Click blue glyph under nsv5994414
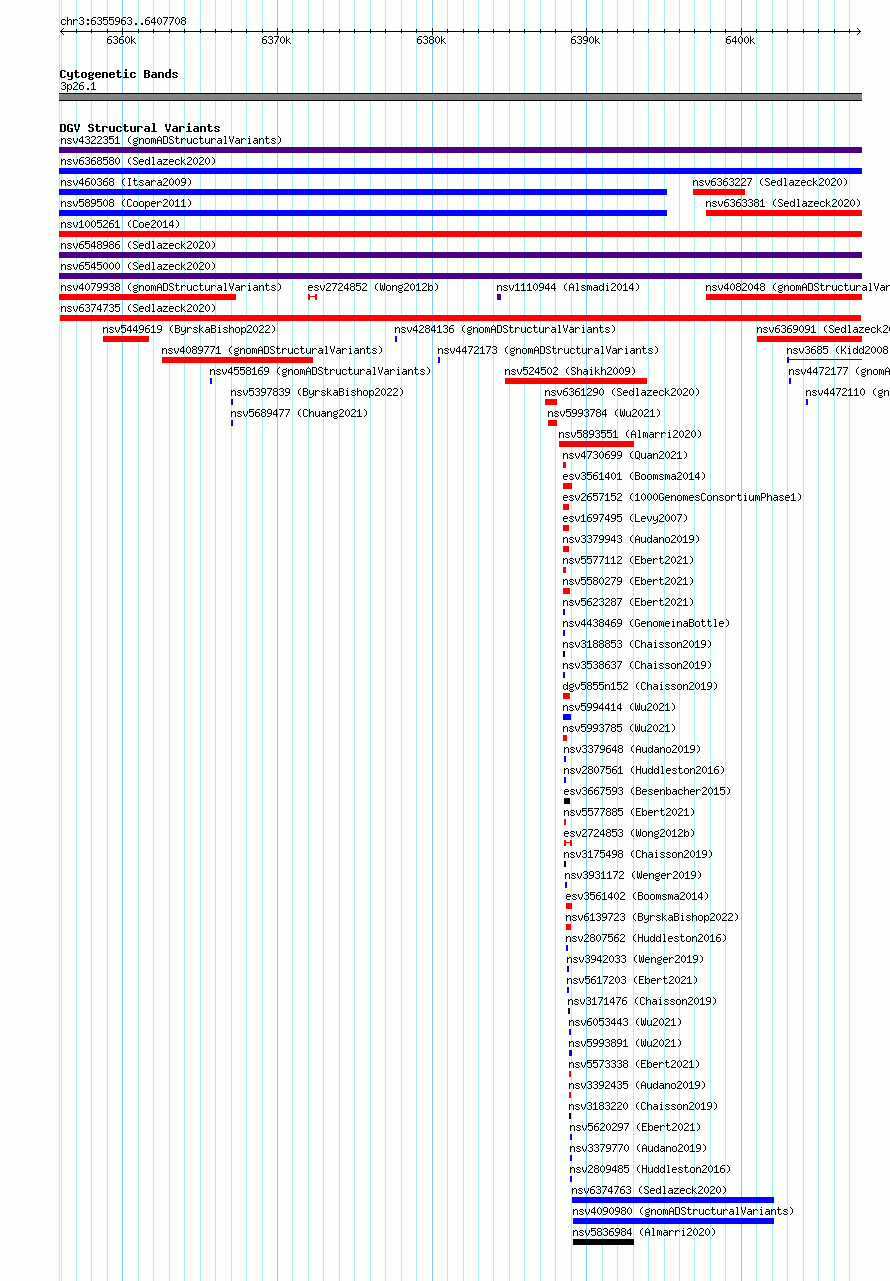The image size is (890, 1281). [x=567, y=717]
